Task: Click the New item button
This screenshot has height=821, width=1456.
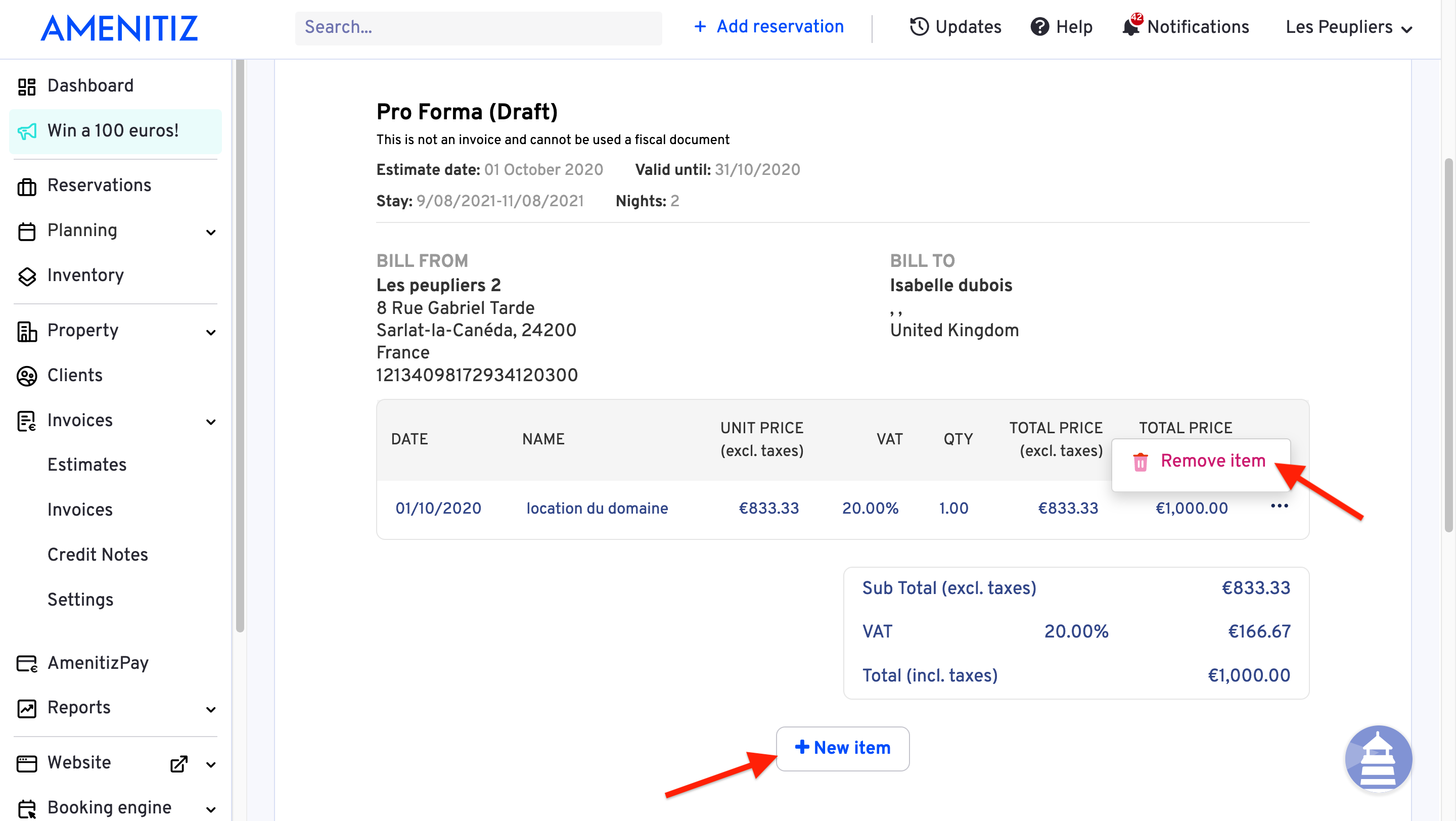Action: (842, 748)
